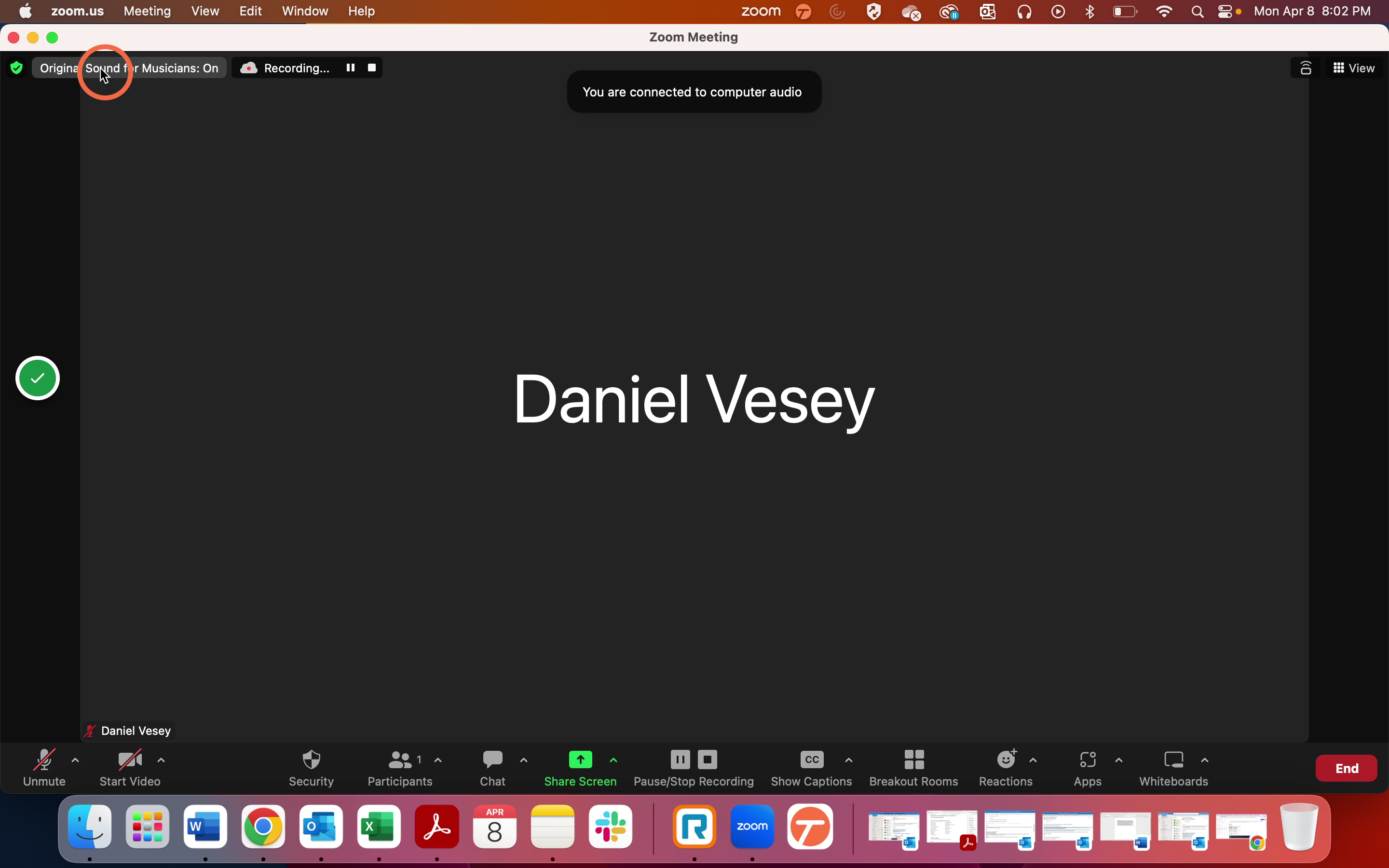1389x868 pixels.
Task: Open the zoom.us application menu
Action: (x=78, y=11)
